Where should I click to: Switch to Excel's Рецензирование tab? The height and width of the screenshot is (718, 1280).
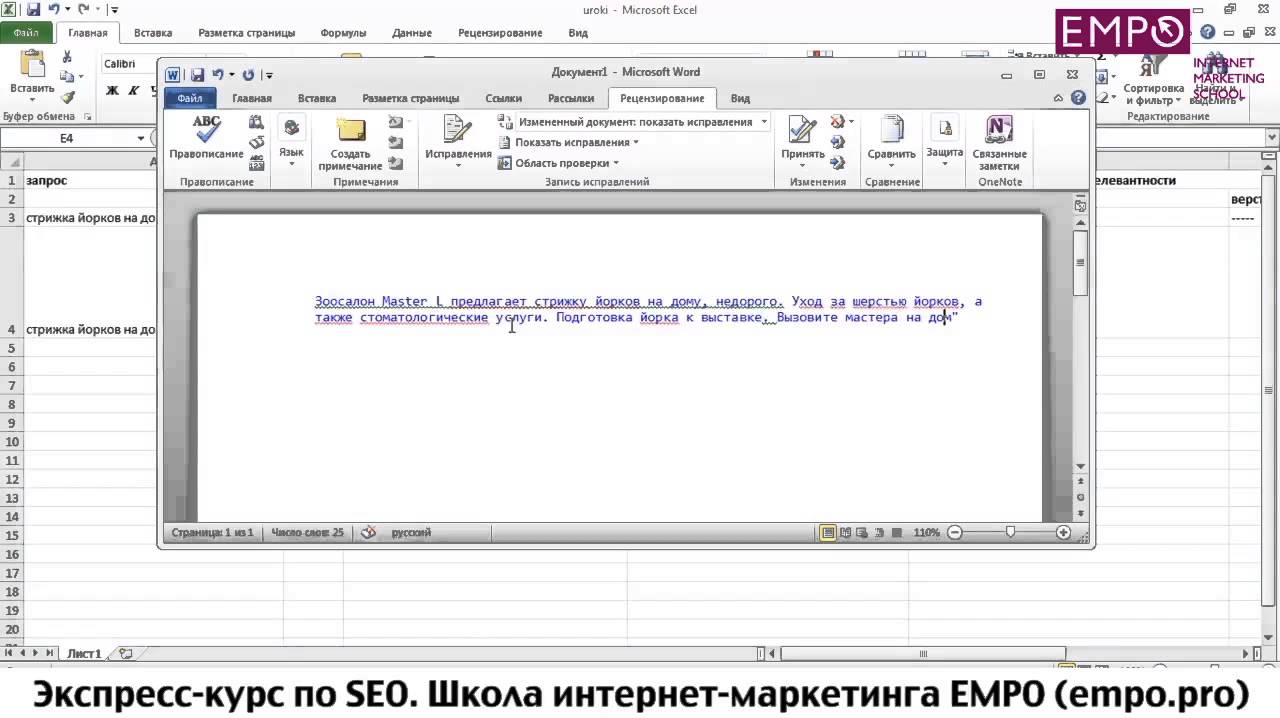pyautogui.click(x=500, y=33)
